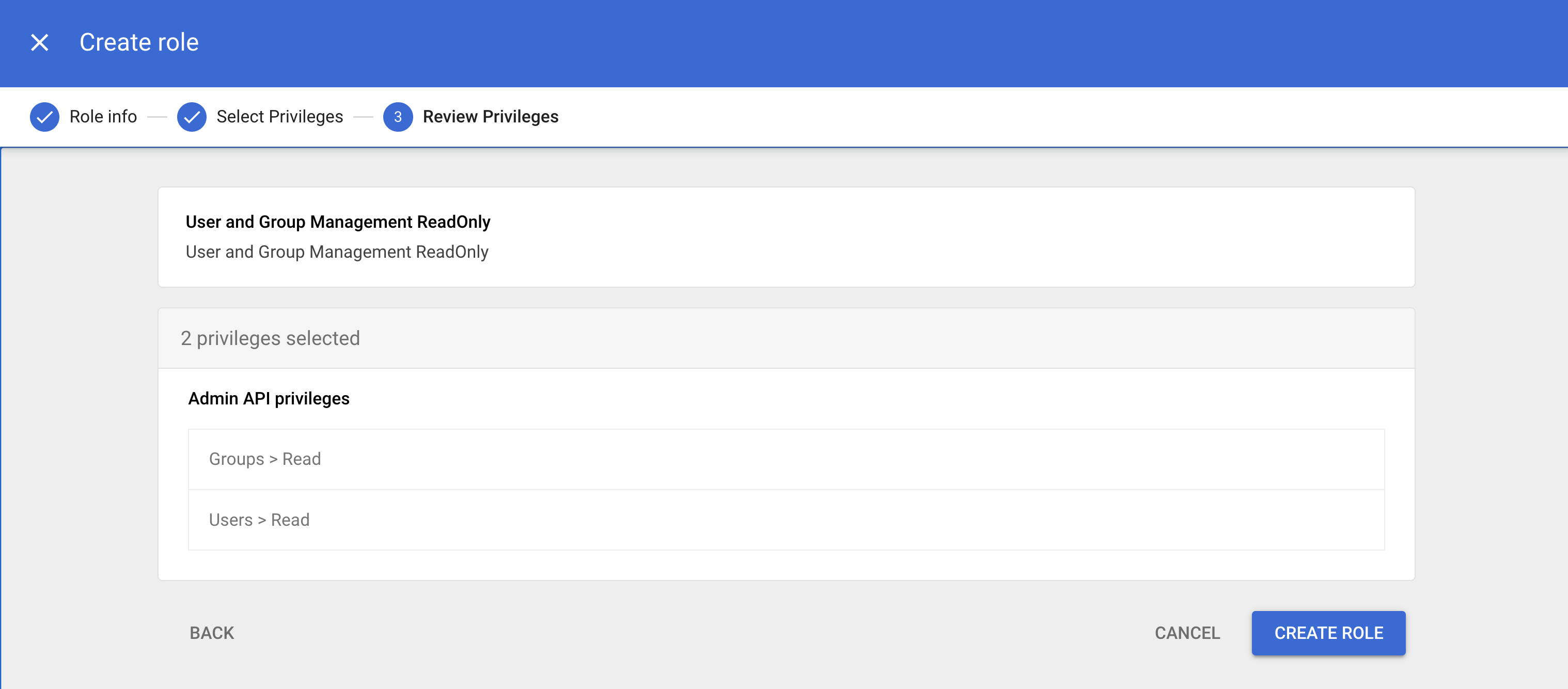This screenshot has height=689, width=1568.
Task: Select the Users > Read privilege row
Action: [785, 520]
